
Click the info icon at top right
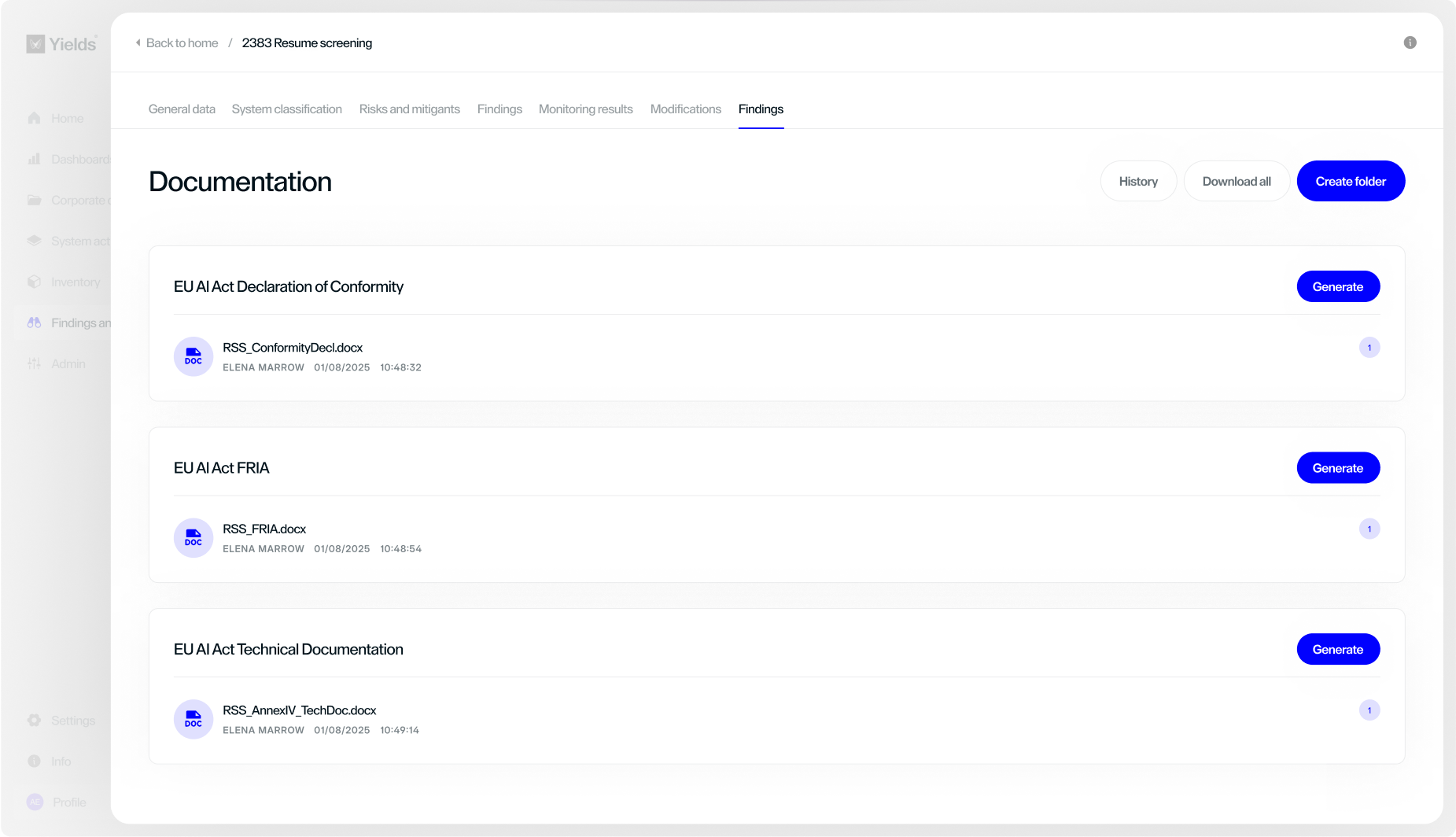point(1410,42)
